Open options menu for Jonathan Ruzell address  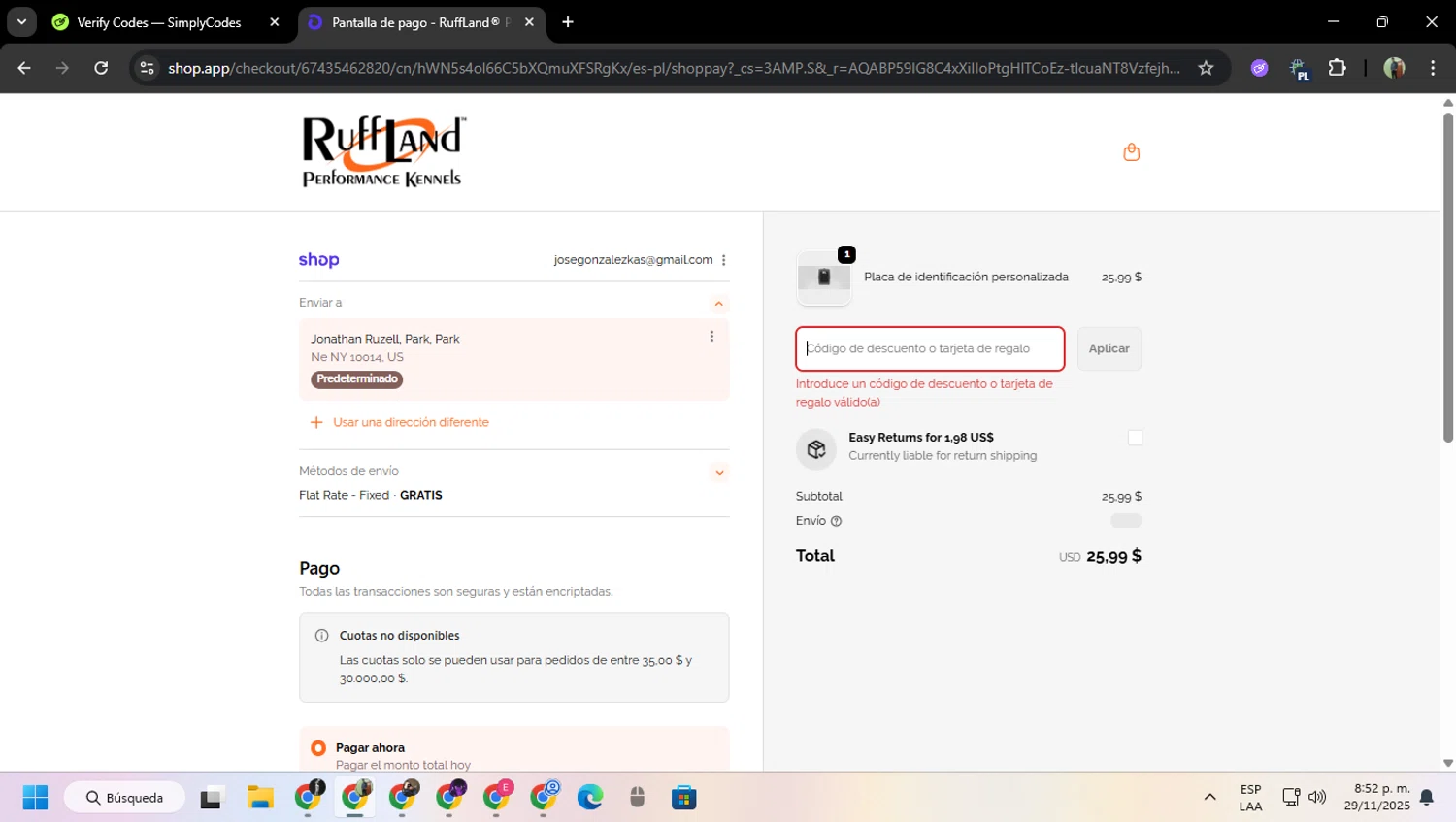point(711,337)
